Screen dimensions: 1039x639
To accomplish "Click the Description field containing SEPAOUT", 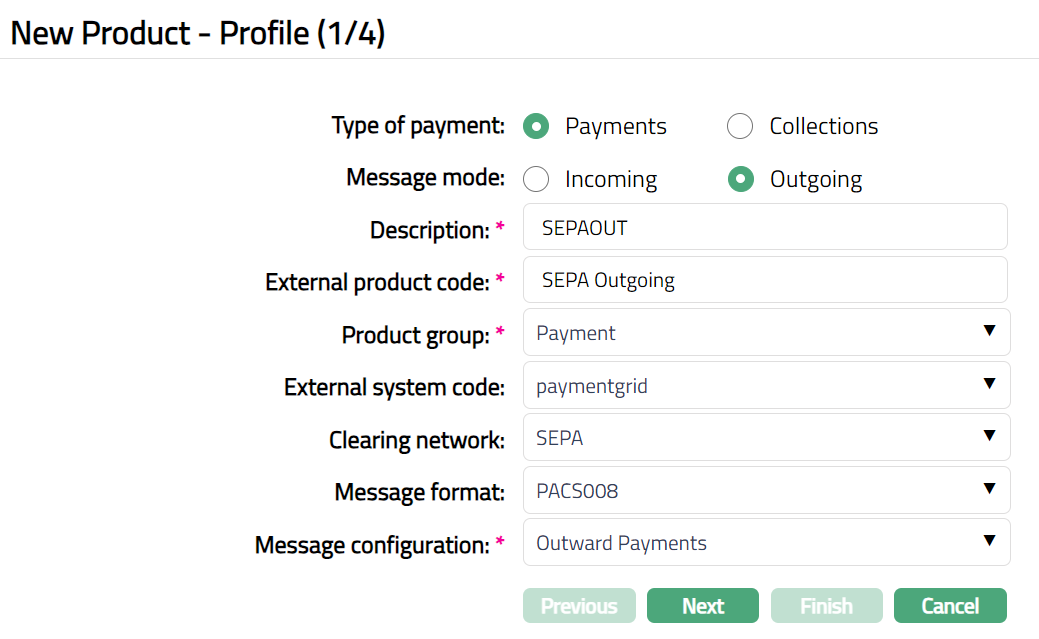I will click(765, 228).
